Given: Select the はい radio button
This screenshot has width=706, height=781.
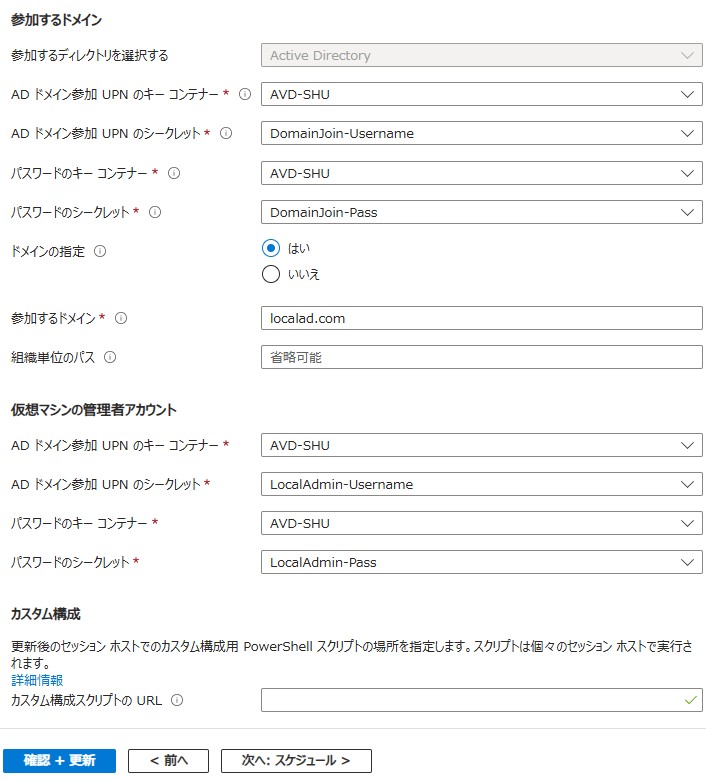Looking at the screenshot, I should pos(271,248).
